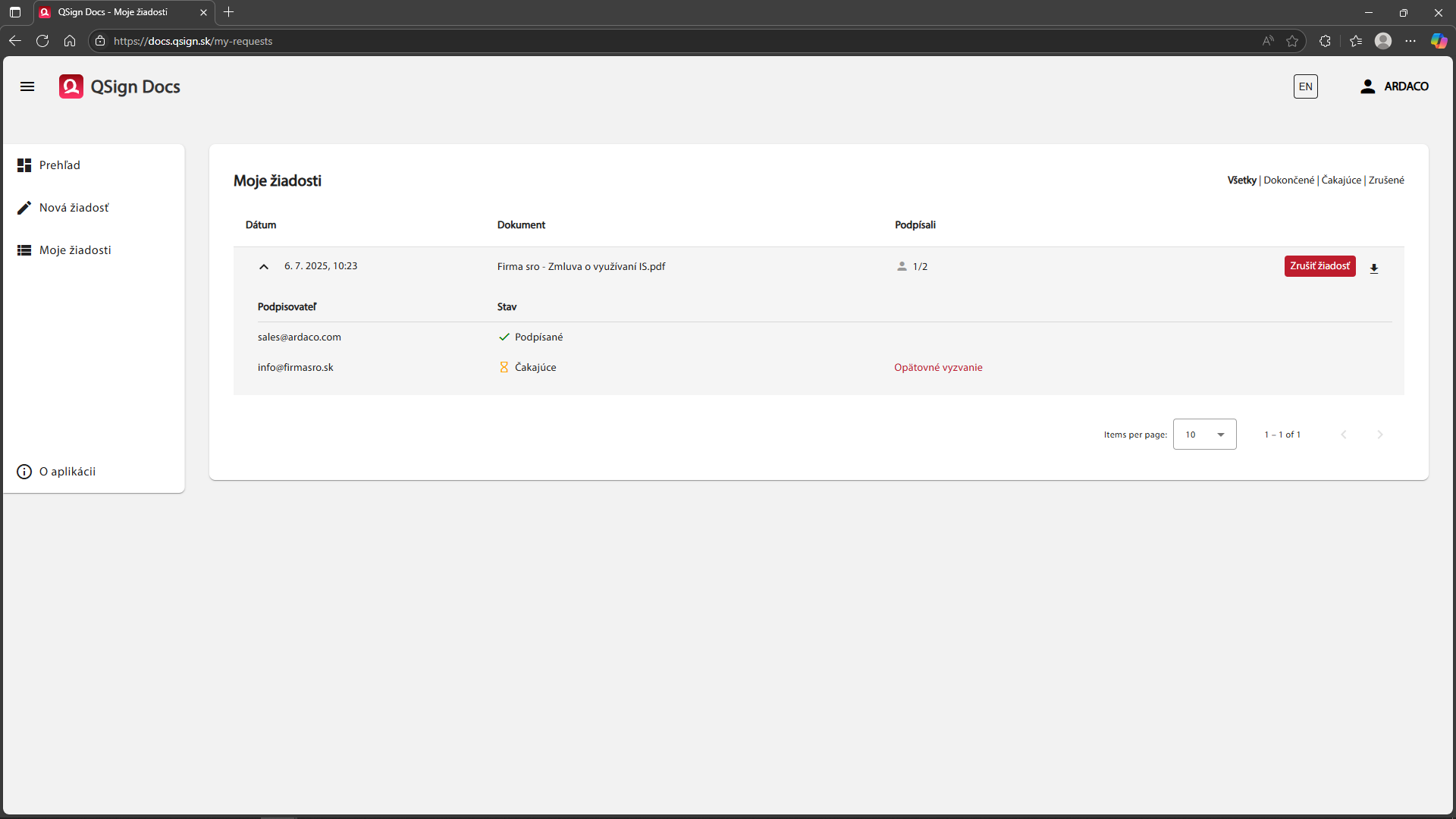Click the browser refresh icon
The height and width of the screenshot is (819, 1456).
pos(42,41)
